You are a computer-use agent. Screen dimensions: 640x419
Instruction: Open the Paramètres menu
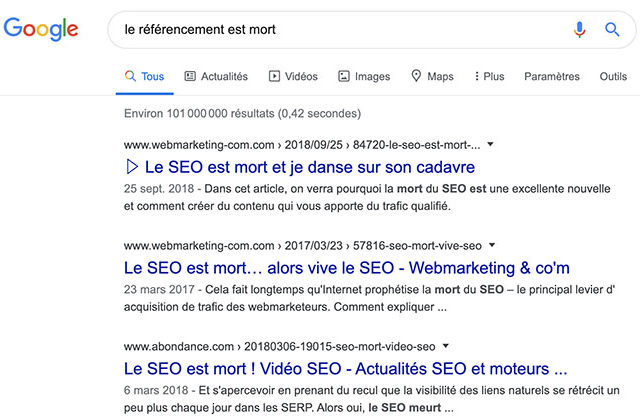(x=552, y=76)
